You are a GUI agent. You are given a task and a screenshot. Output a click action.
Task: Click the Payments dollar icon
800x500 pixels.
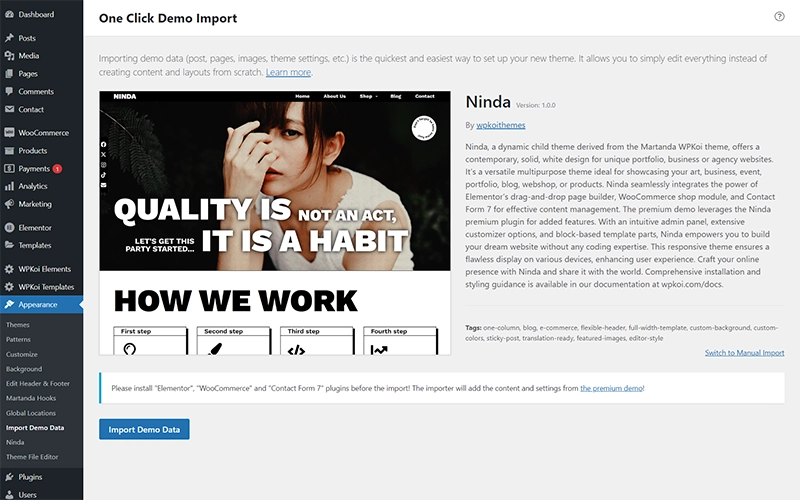9,168
